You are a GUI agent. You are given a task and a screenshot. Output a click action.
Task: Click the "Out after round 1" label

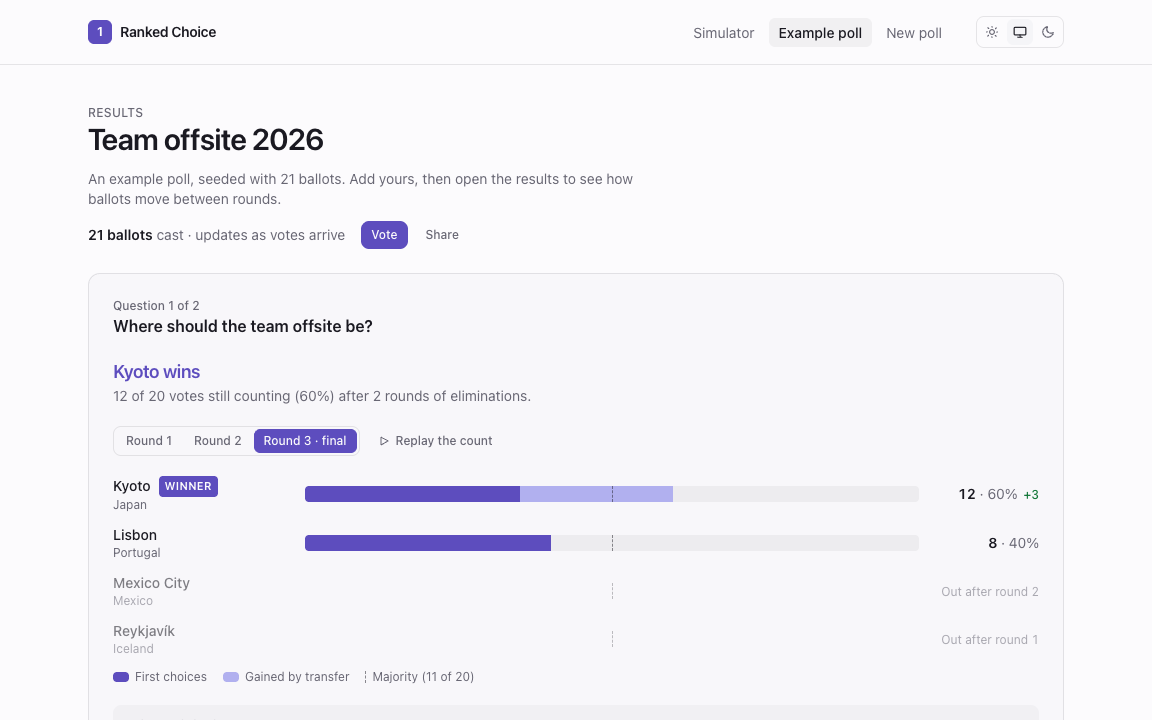[x=990, y=640]
